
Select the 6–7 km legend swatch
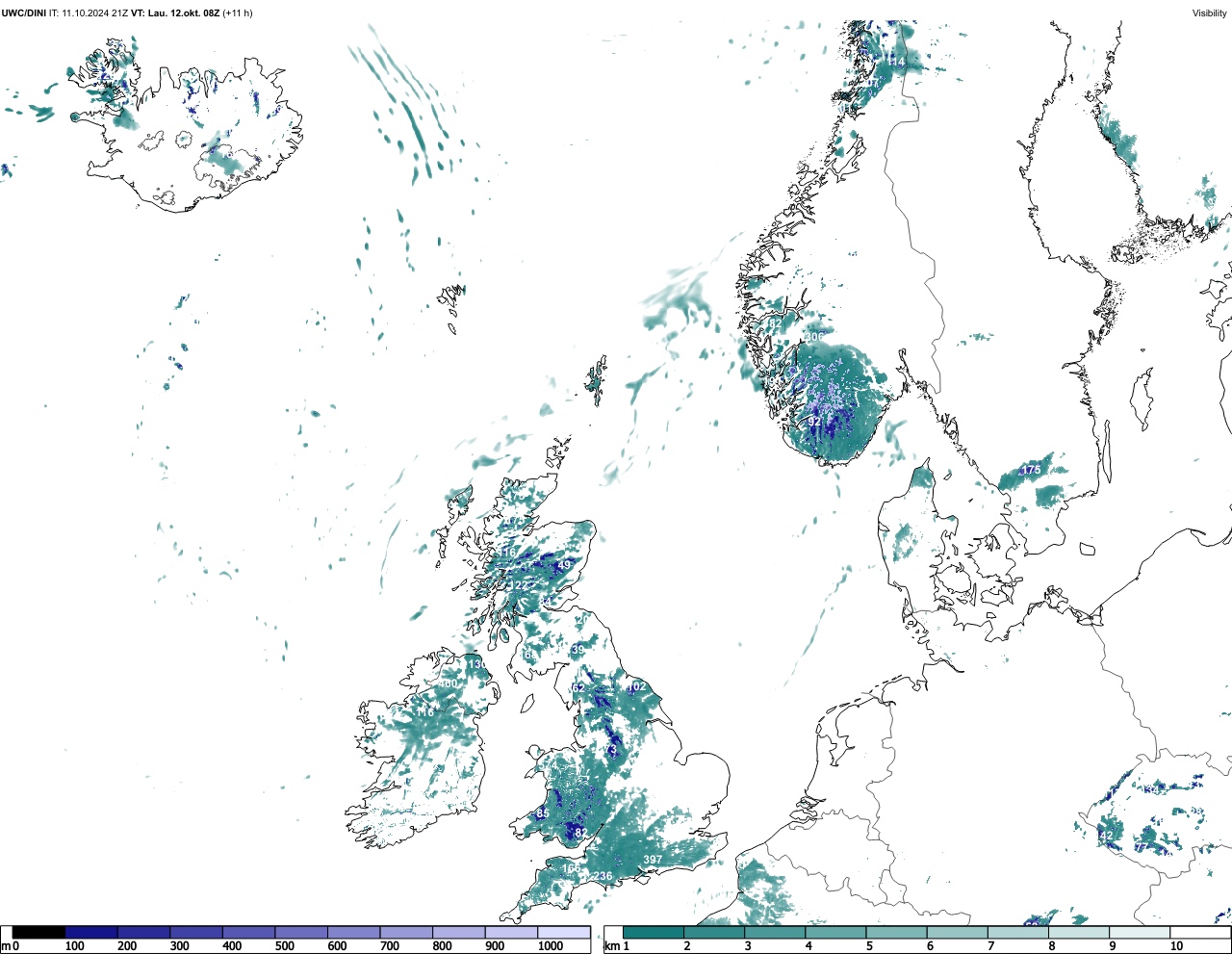click(957, 932)
